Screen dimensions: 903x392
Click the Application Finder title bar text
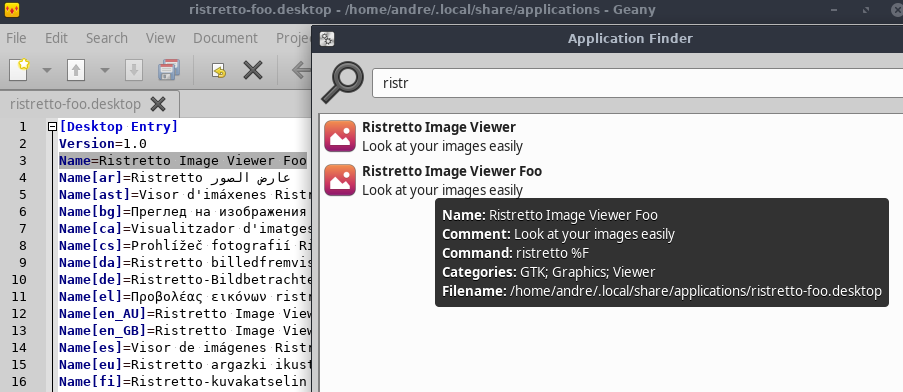click(x=630, y=39)
